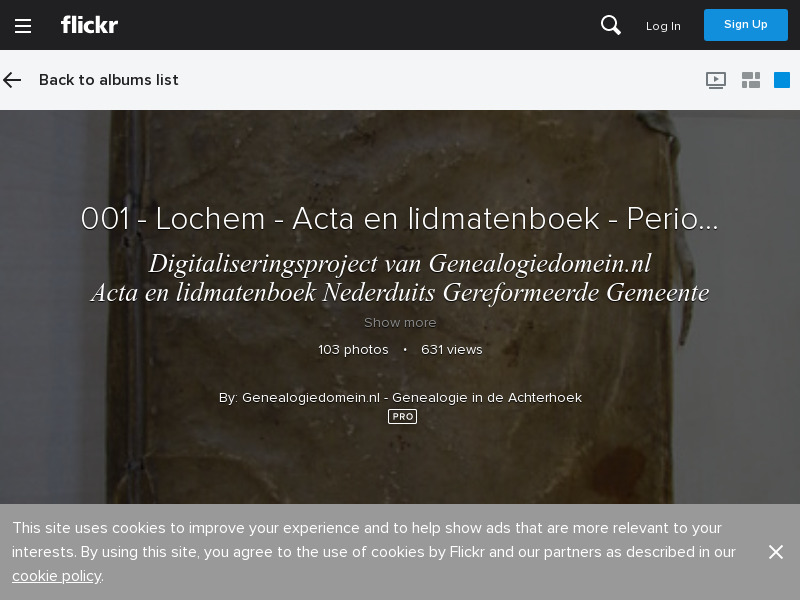Click the flickr logo to go home
800x600 pixels.
pos(89,25)
